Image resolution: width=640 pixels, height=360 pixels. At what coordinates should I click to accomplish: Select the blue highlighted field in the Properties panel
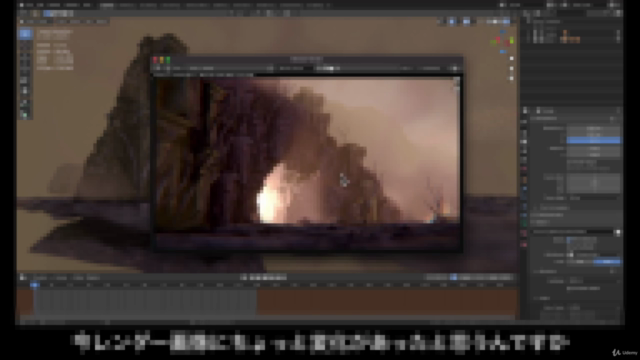coord(593,140)
